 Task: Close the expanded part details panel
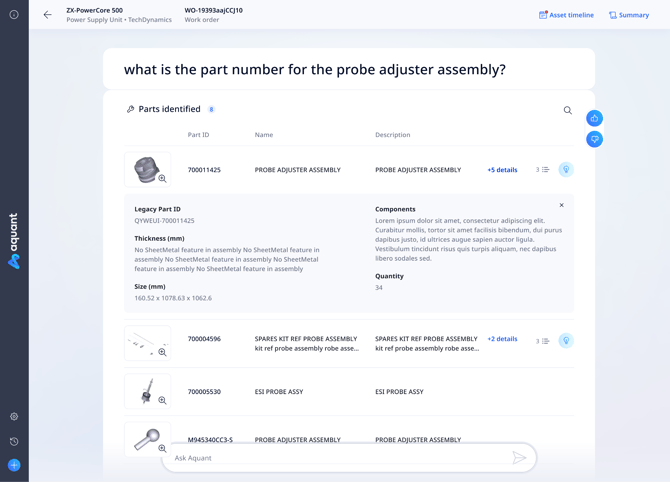pos(561,205)
